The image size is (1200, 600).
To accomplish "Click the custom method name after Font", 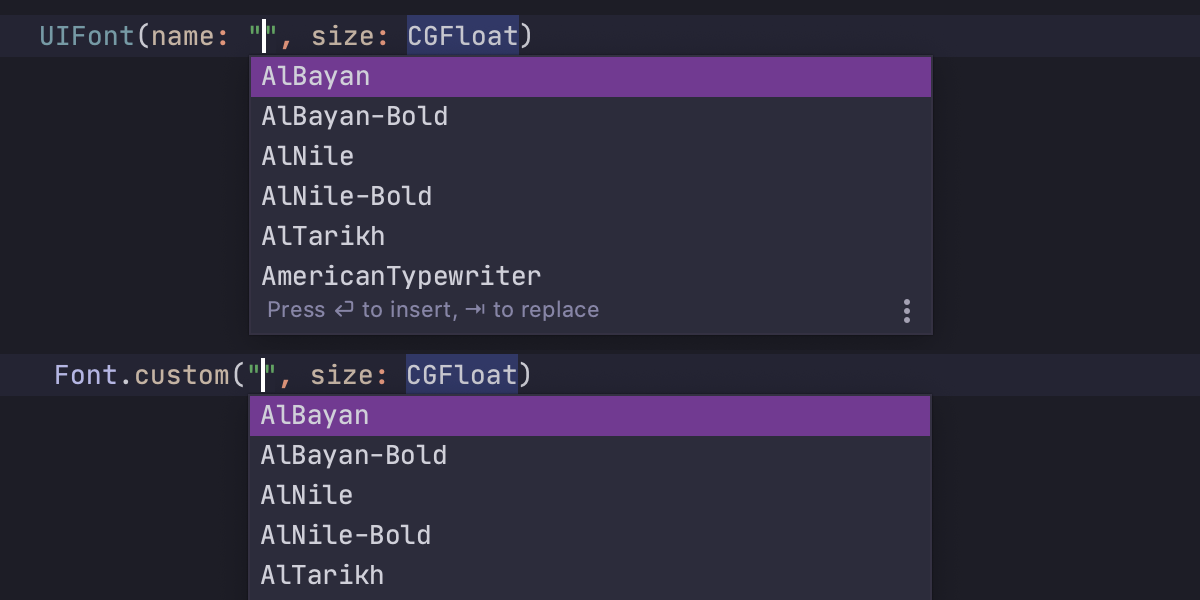I will pyautogui.click(x=182, y=376).
